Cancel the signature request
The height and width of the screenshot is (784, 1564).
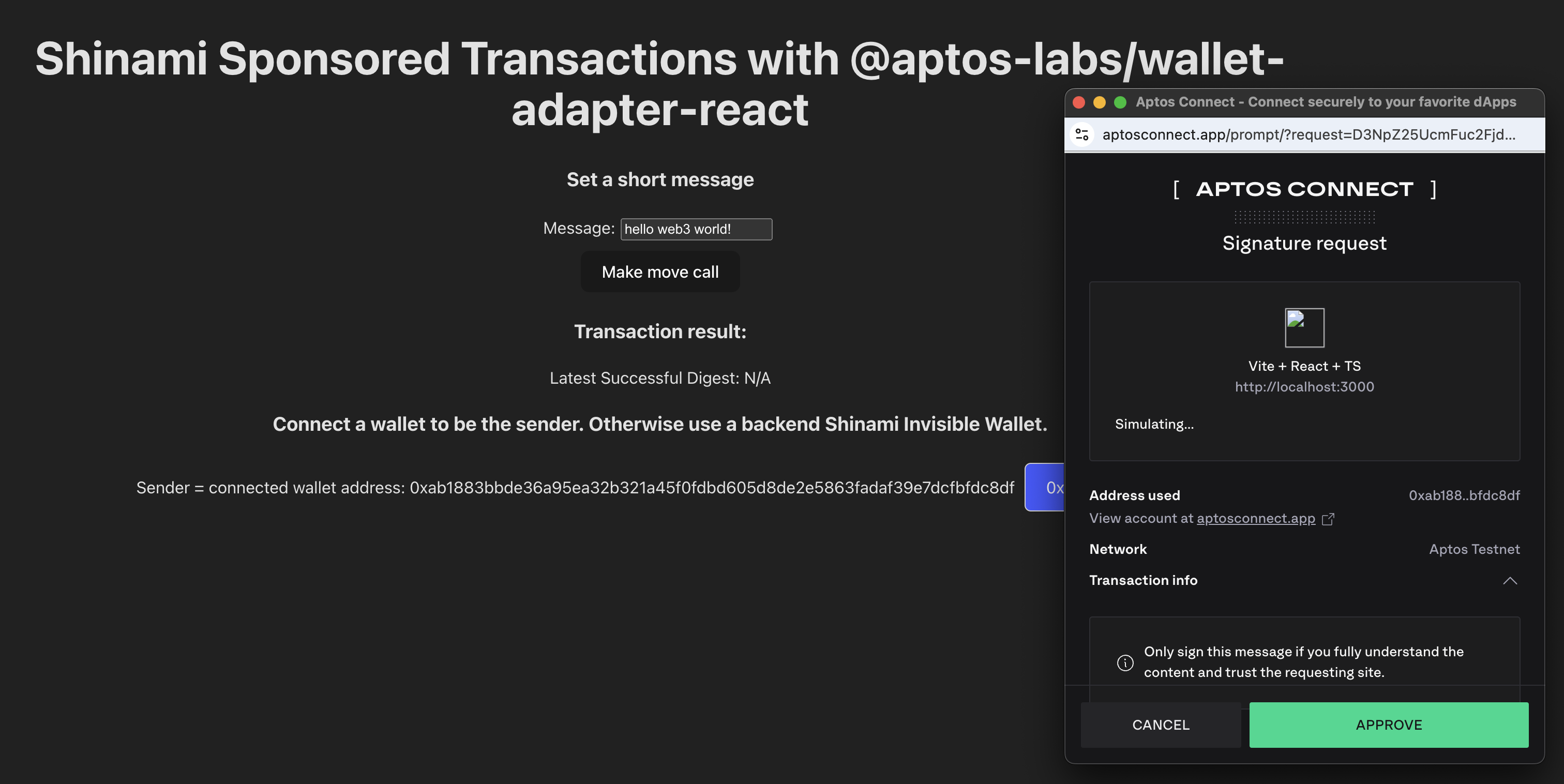(x=1160, y=725)
